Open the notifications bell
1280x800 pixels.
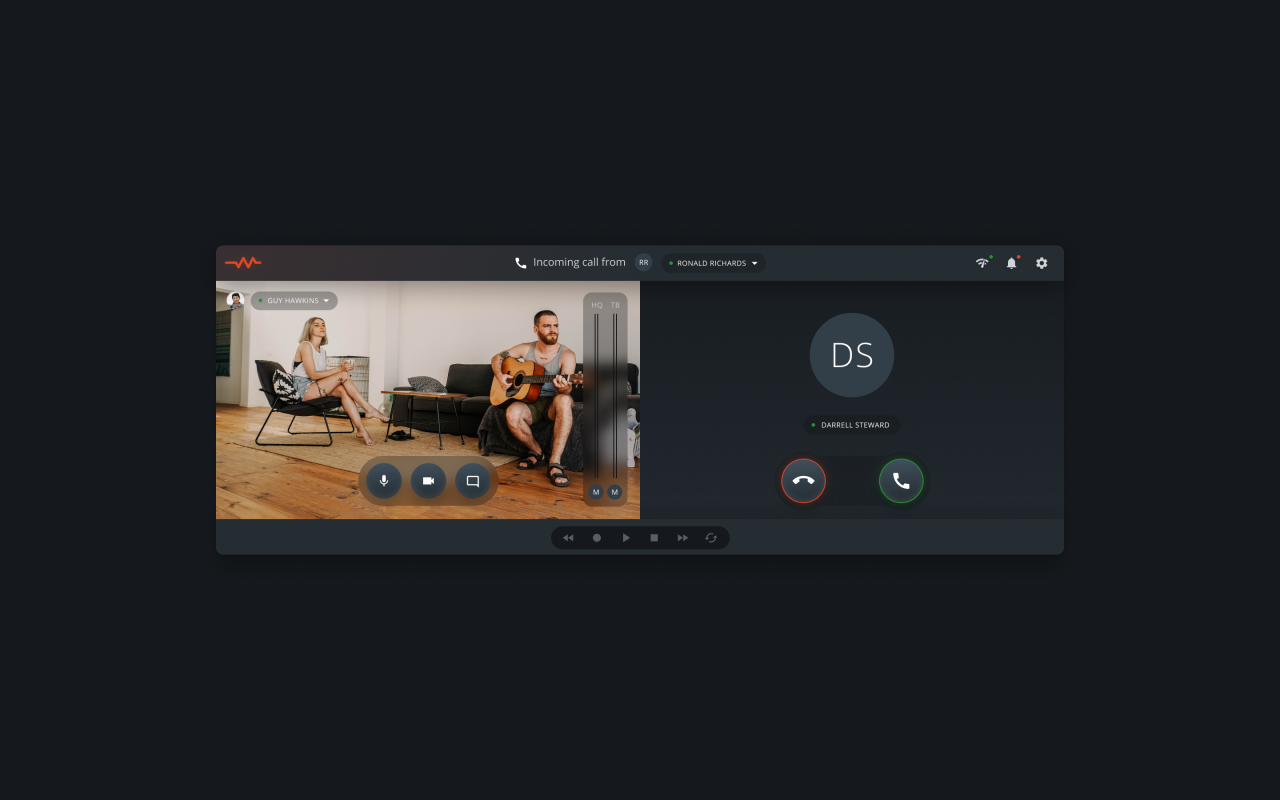1011,263
